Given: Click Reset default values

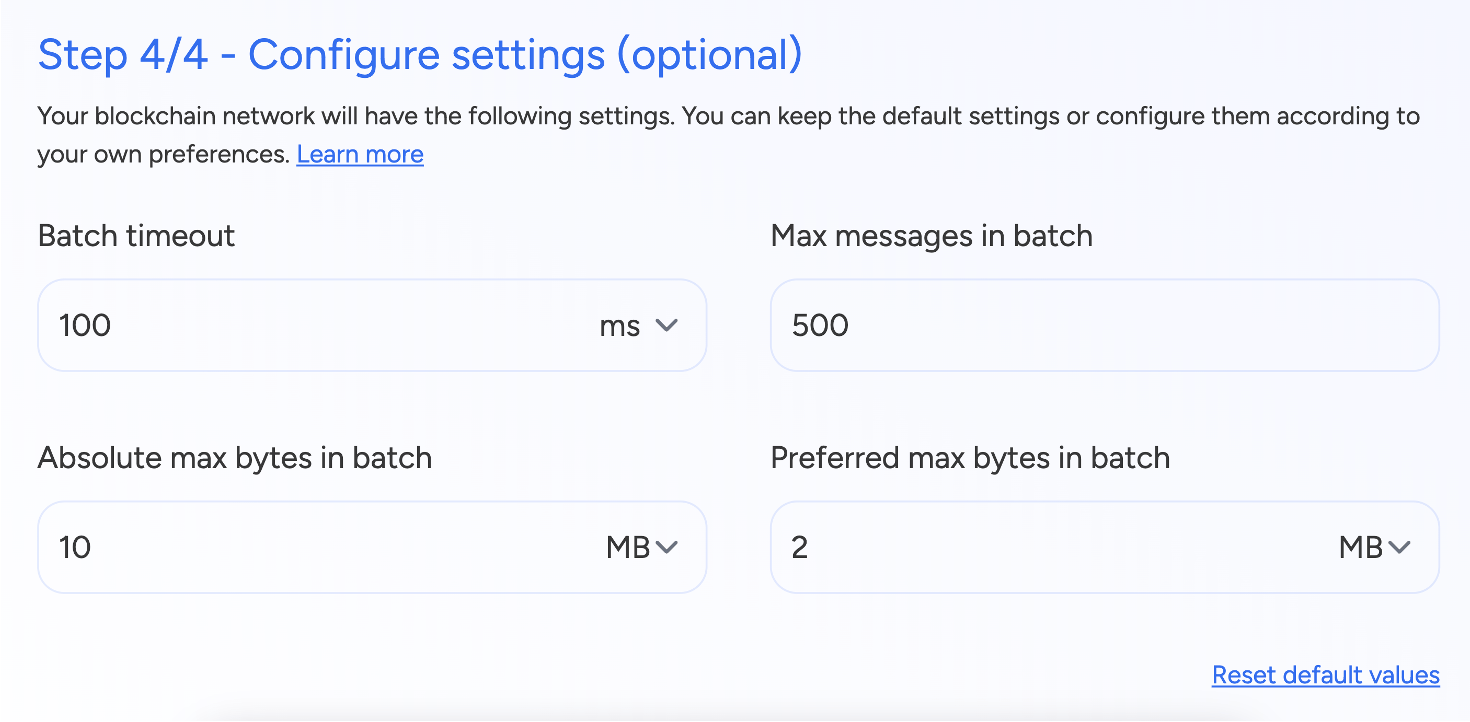Looking at the screenshot, I should (x=1325, y=675).
